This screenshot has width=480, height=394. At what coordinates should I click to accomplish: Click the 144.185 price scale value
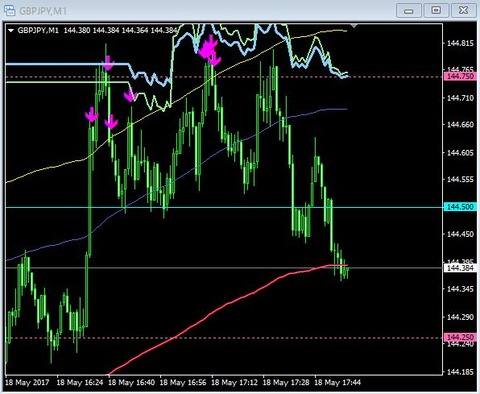click(460, 371)
